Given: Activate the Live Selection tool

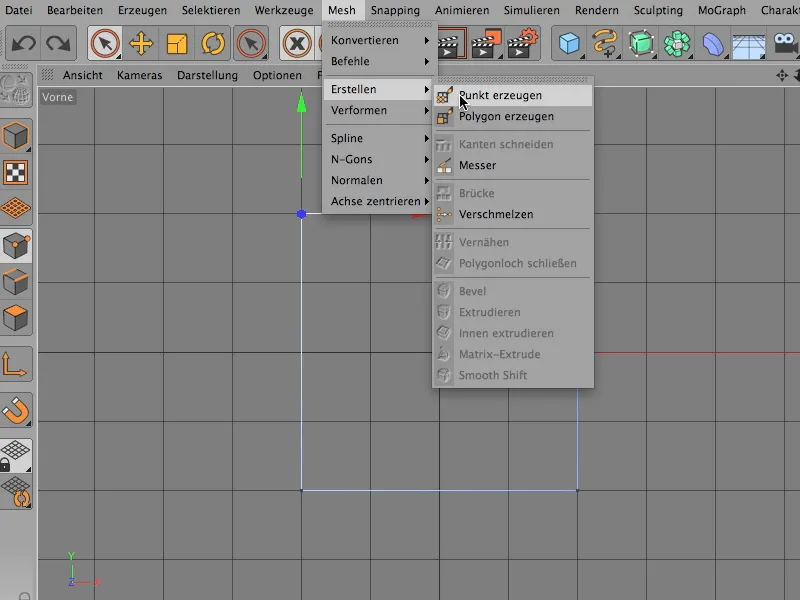Looking at the screenshot, I should pos(105,44).
